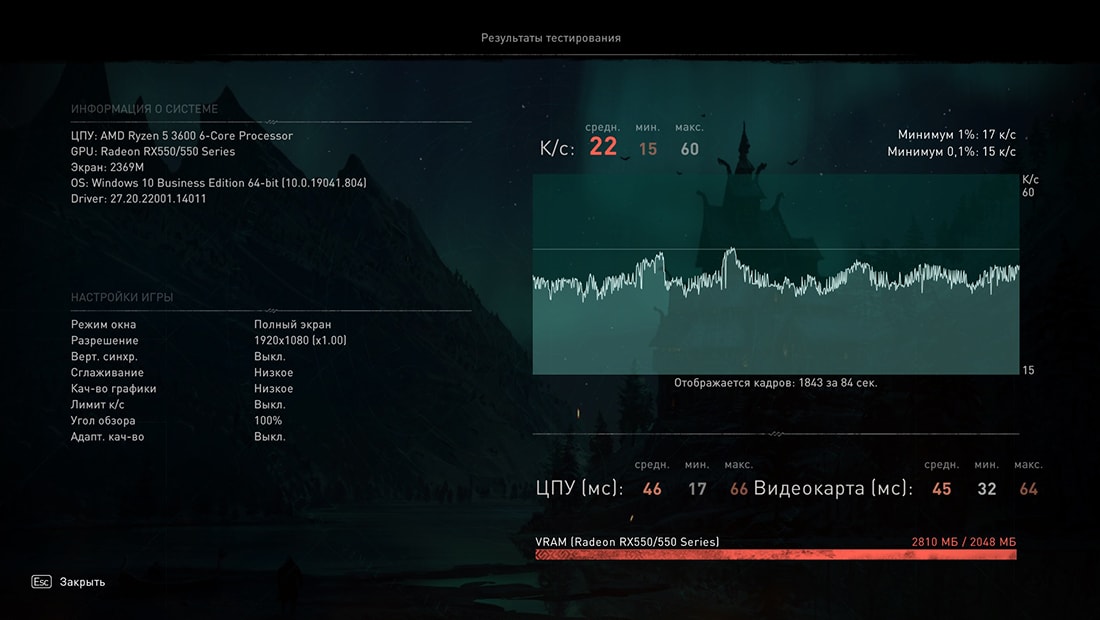This screenshot has height=620, width=1100.
Task: Click the Driver: 27.20.22001.14011 line
Action: pos(138,198)
